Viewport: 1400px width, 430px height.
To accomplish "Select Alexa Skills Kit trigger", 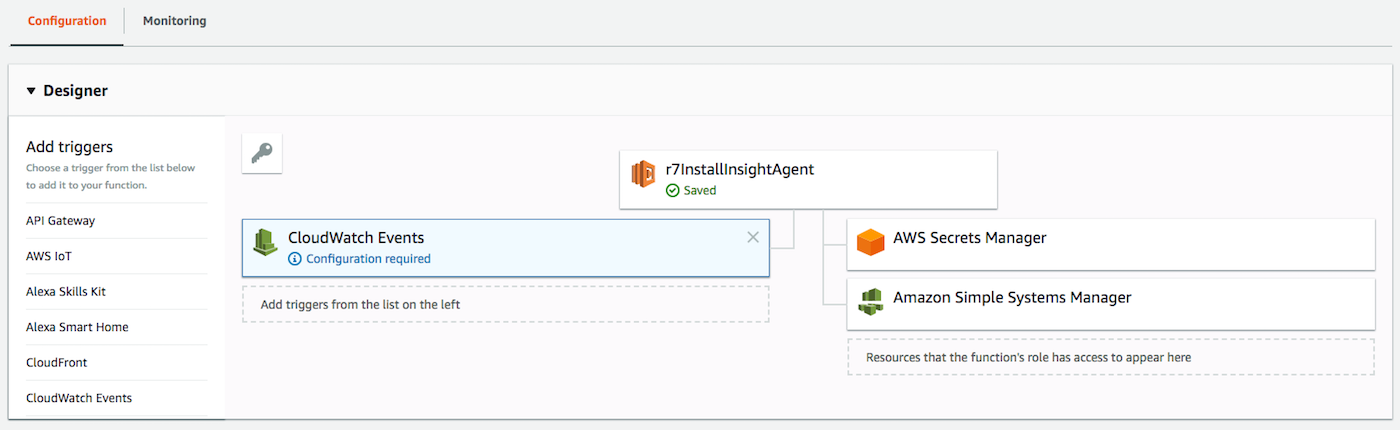I will click(66, 292).
